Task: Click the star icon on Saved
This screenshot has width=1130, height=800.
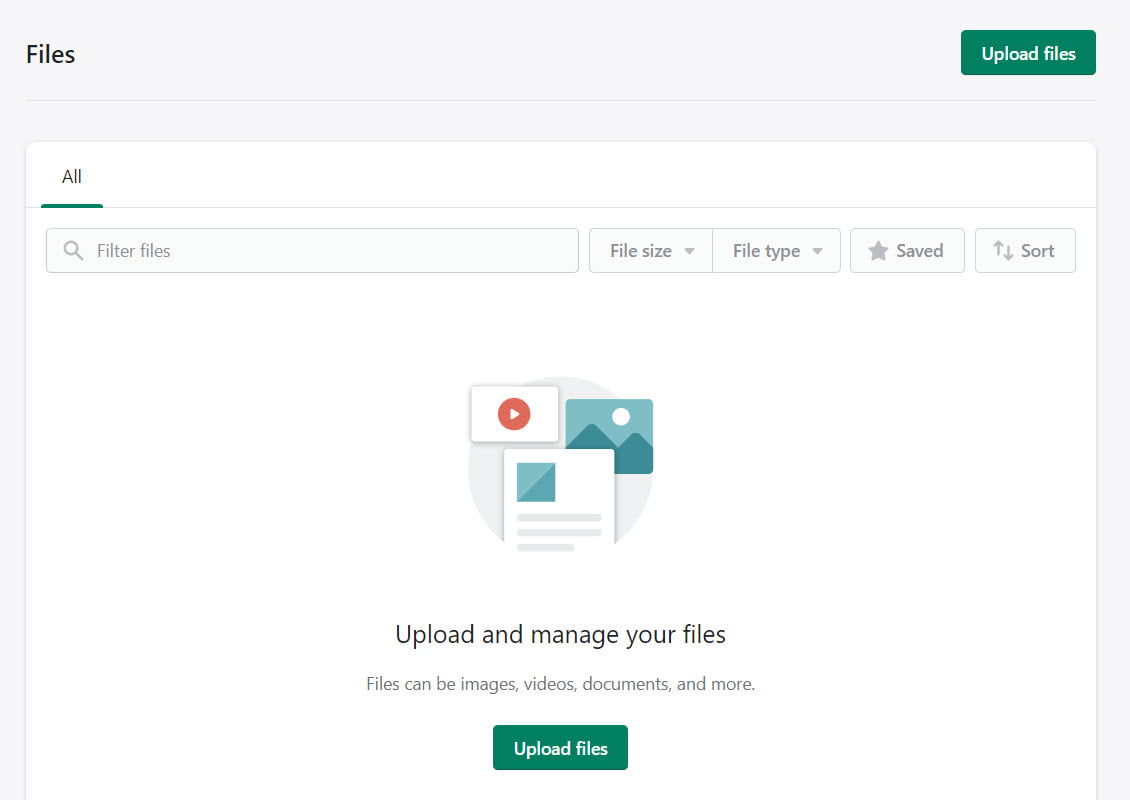Action: [878, 251]
